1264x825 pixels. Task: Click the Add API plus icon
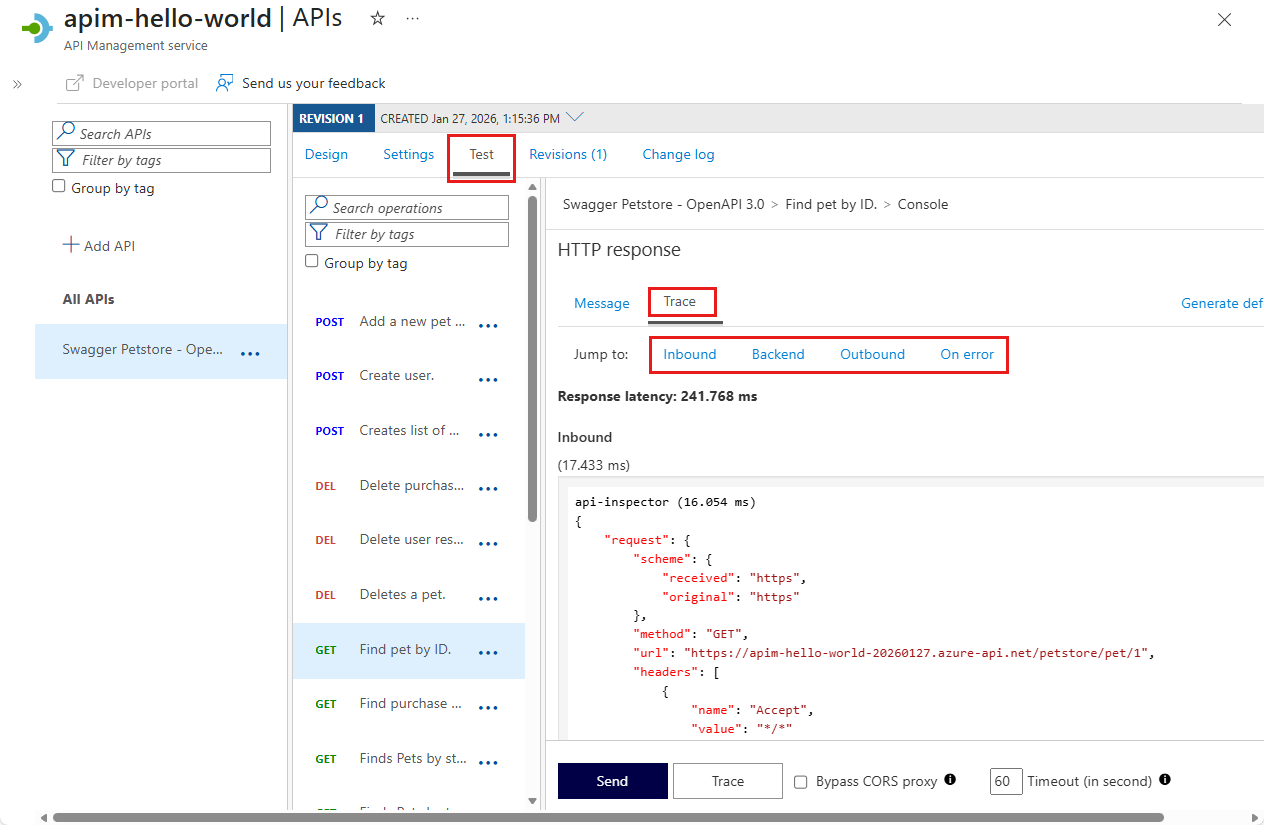tap(71, 245)
